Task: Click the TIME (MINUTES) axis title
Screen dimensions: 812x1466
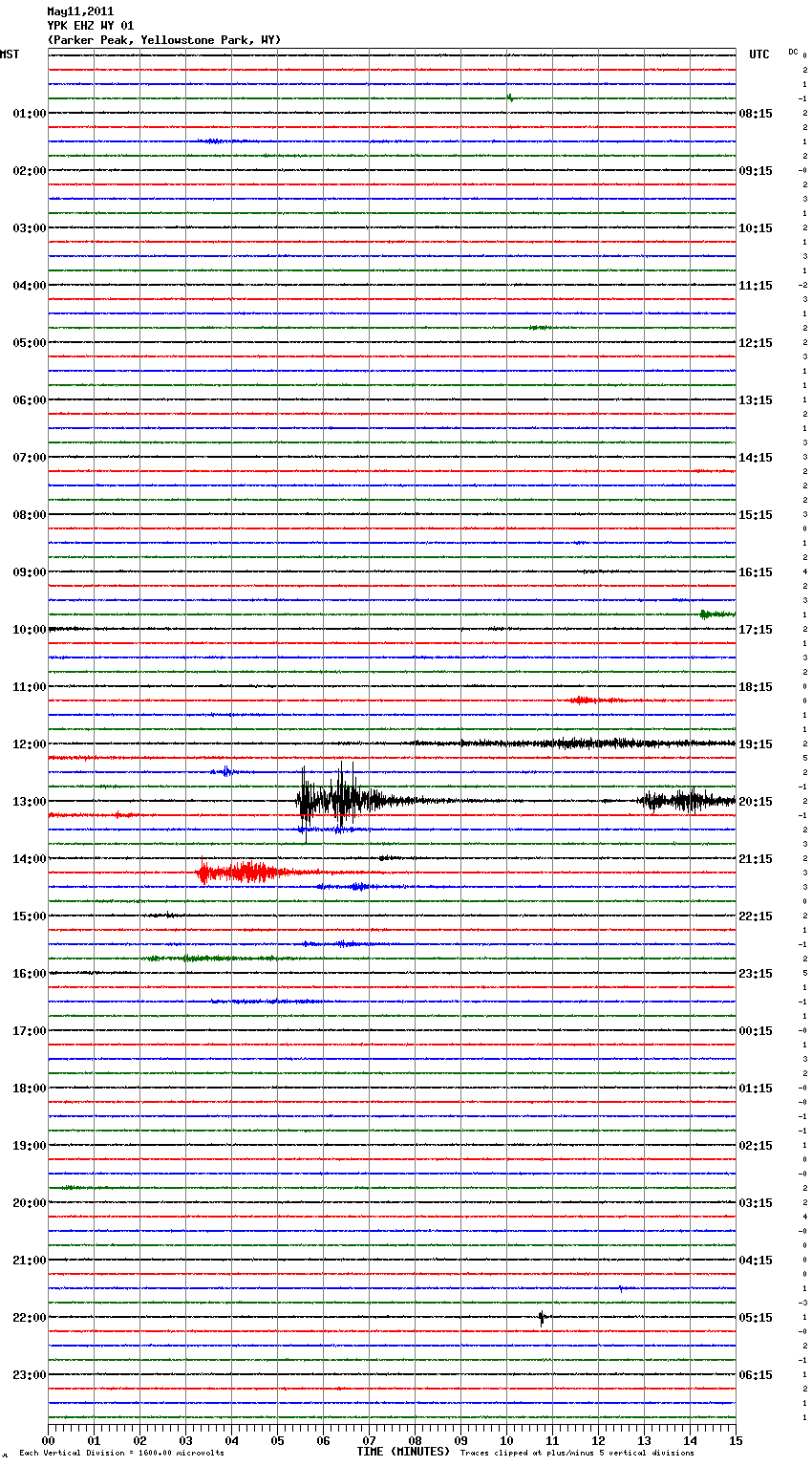Action: click(x=403, y=1452)
